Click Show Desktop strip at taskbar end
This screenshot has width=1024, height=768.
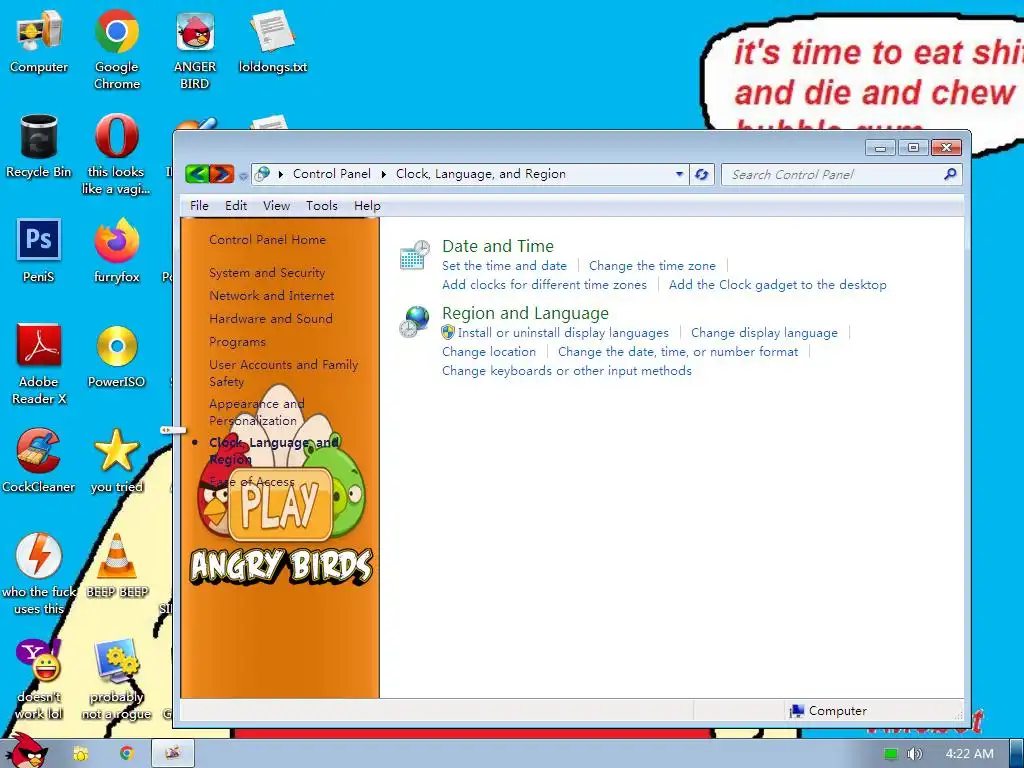point(1016,754)
